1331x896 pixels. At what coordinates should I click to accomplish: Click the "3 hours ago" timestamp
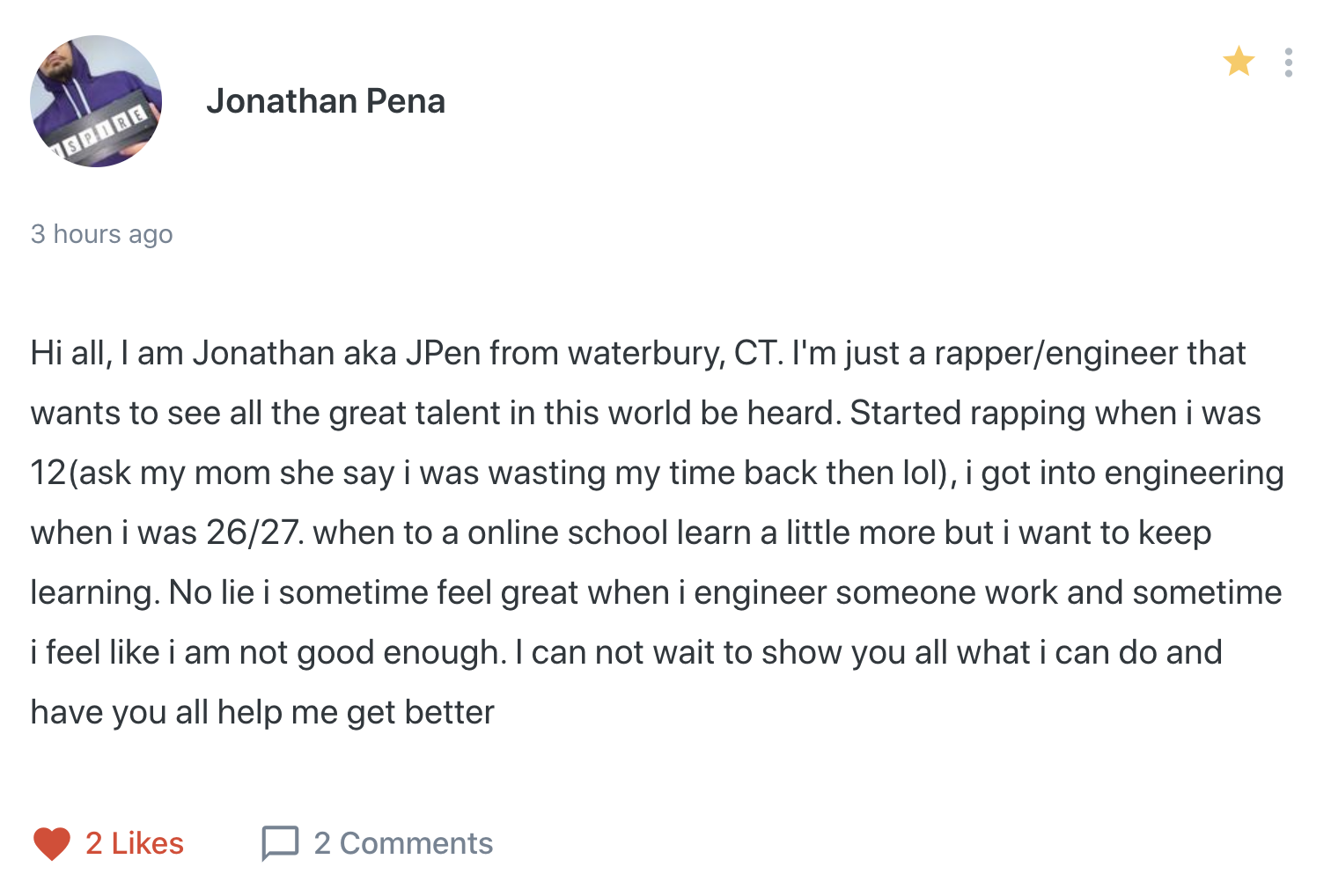101,234
